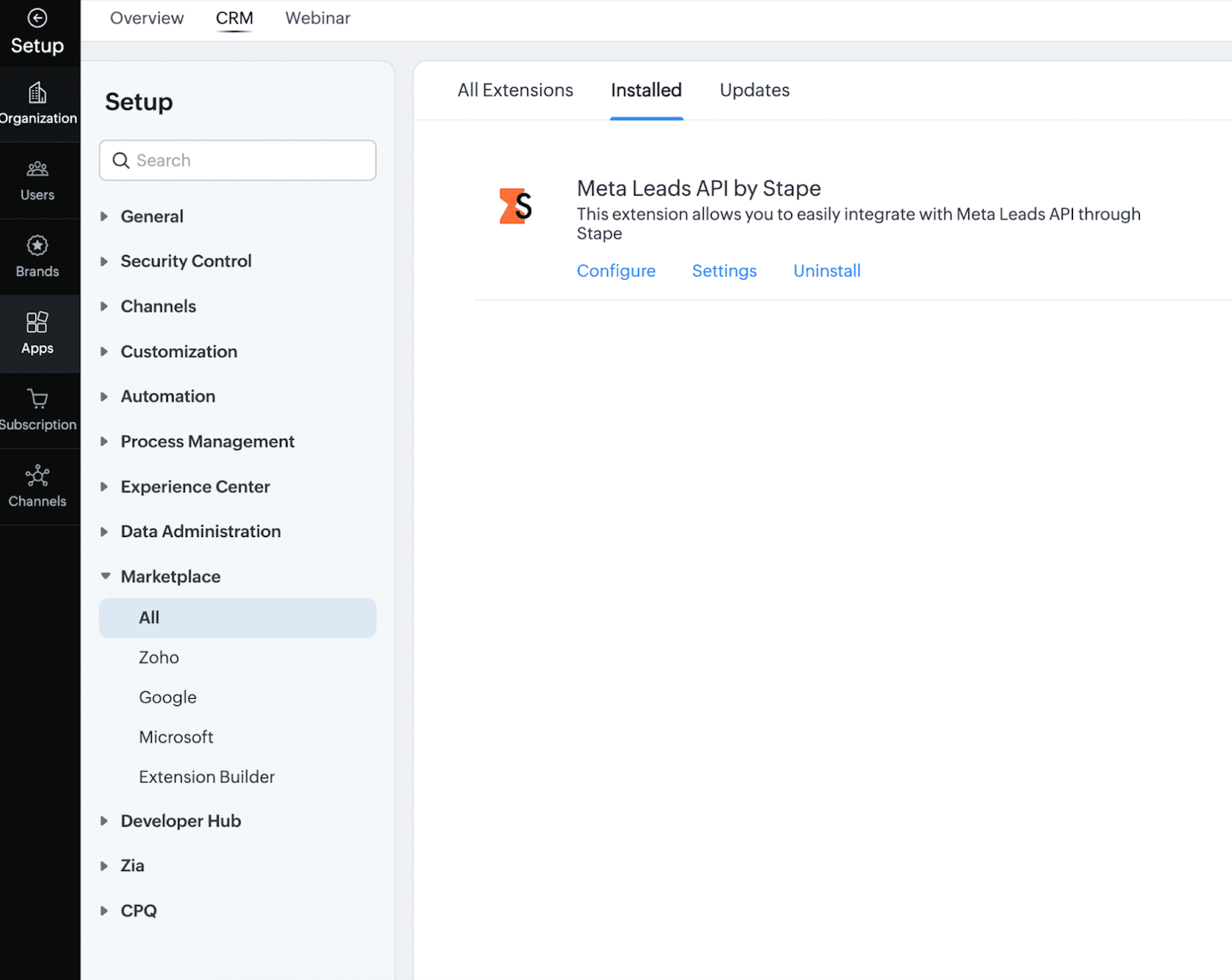Viewport: 1232px width, 980px height.
Task: Select the Apps grid icon
Action: pyautogui.click(x=37, y=322)
